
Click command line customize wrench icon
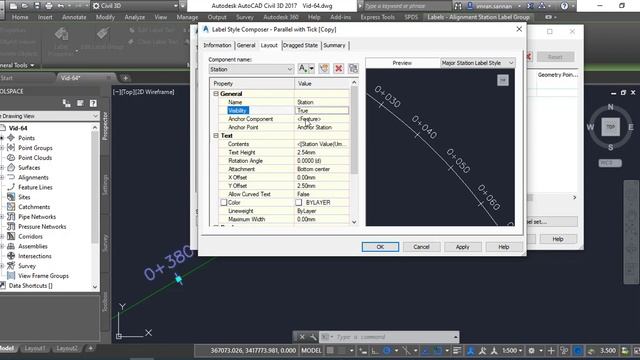coord(313,337)
